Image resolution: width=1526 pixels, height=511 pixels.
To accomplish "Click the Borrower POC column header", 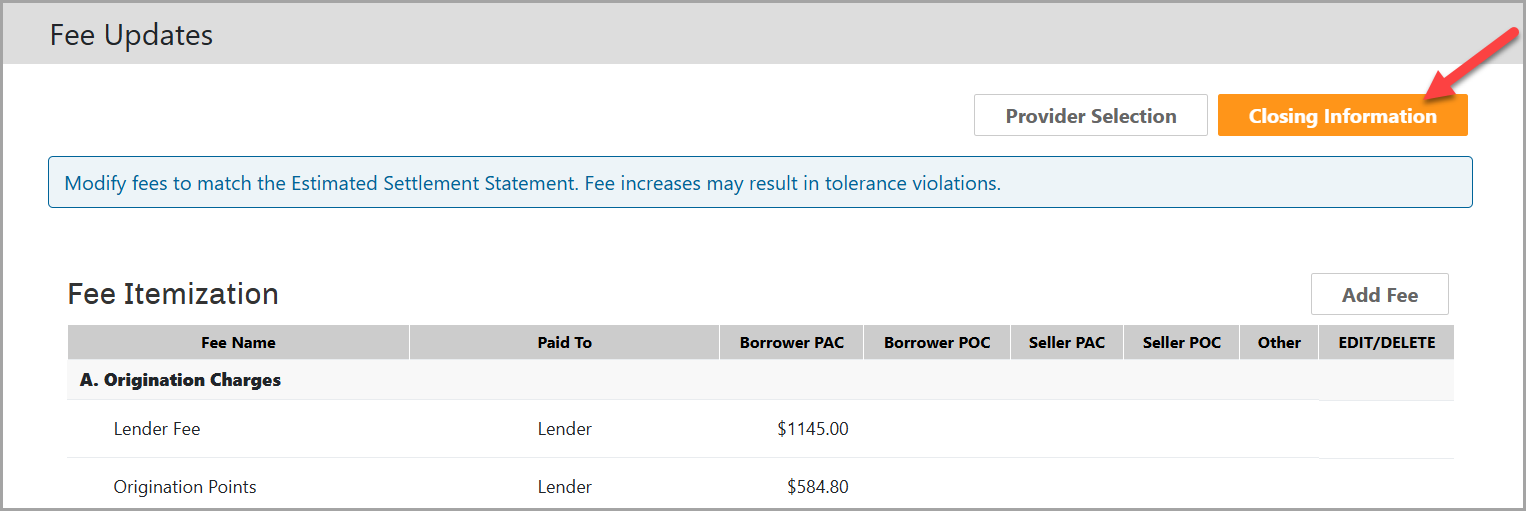I will (937, 343).
